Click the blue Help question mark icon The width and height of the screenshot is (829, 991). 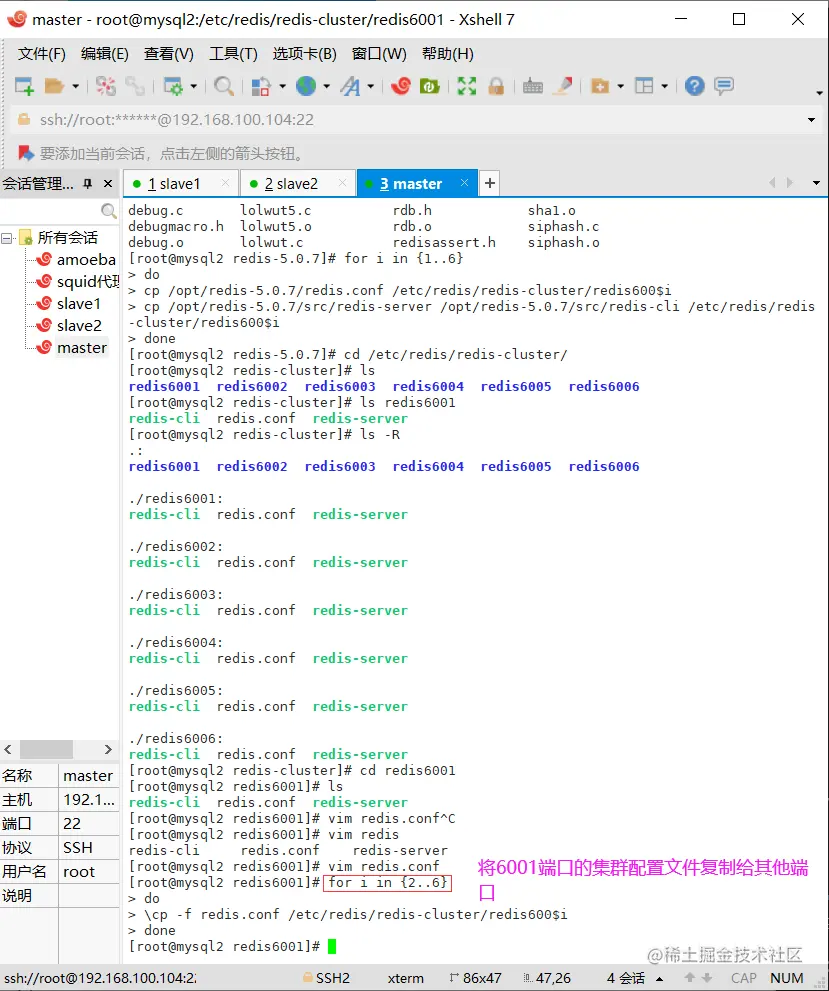[694, 86]
